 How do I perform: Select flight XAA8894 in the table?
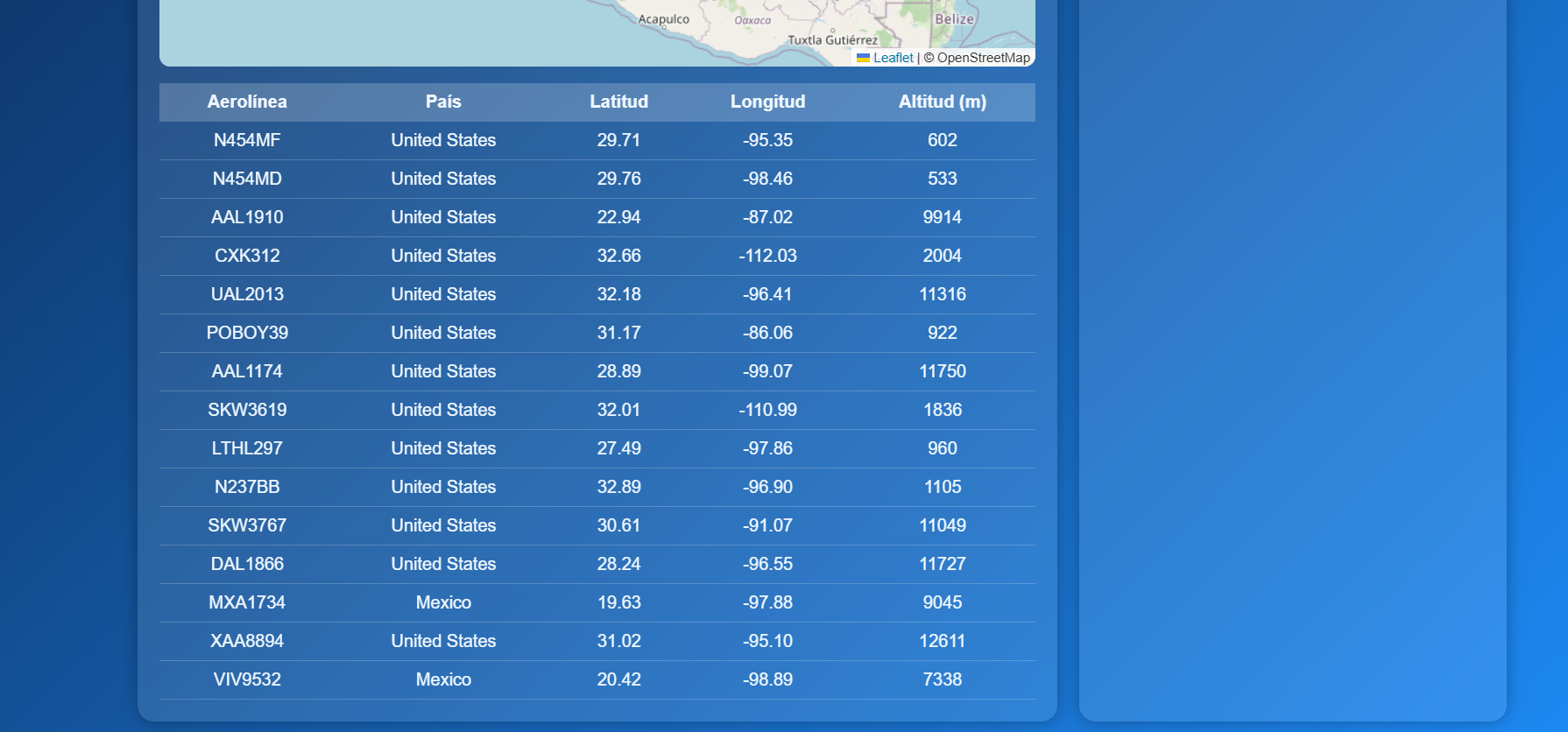(247, 641)
